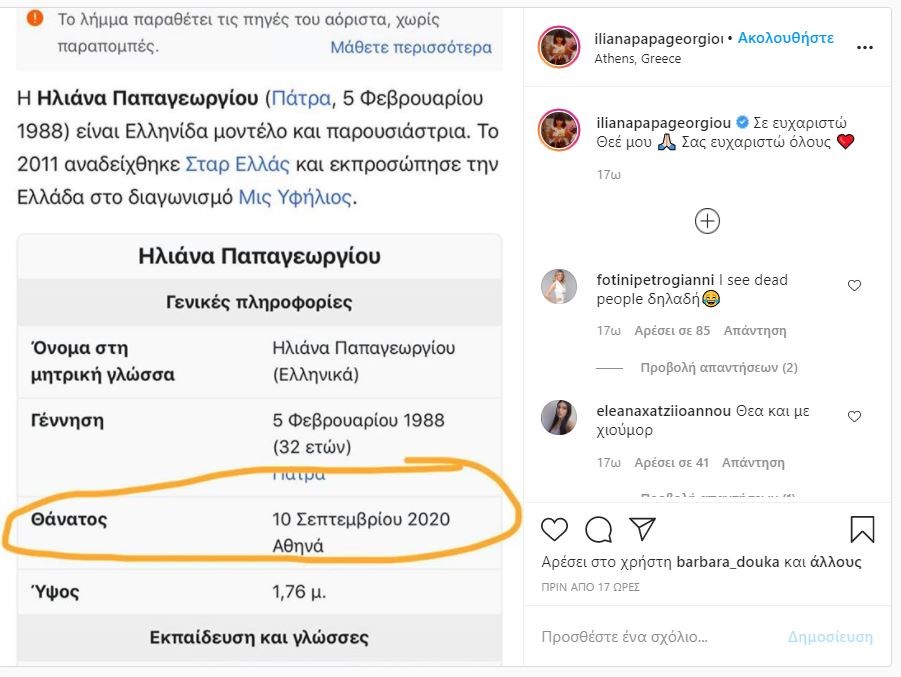This screenshot has height=677, width=901.
Task: Open the three-dot more options menu
Action: [864, 47]
